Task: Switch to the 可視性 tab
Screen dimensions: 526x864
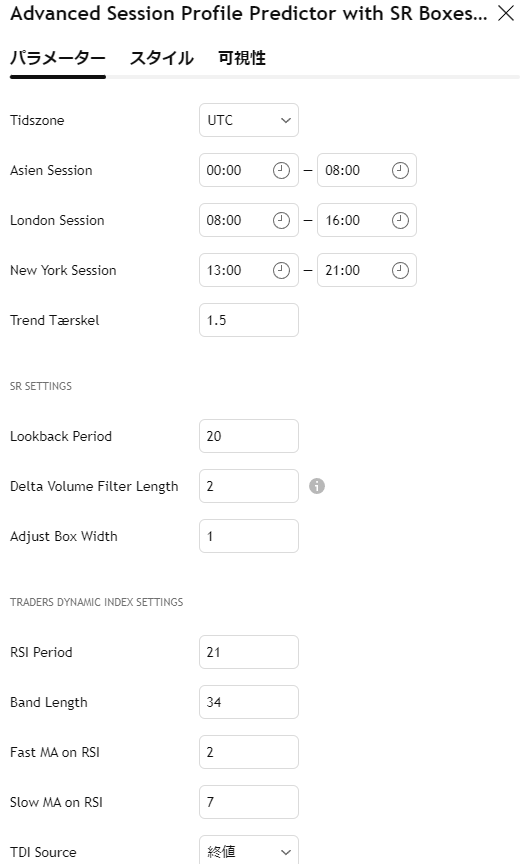Action: [242, 58]
